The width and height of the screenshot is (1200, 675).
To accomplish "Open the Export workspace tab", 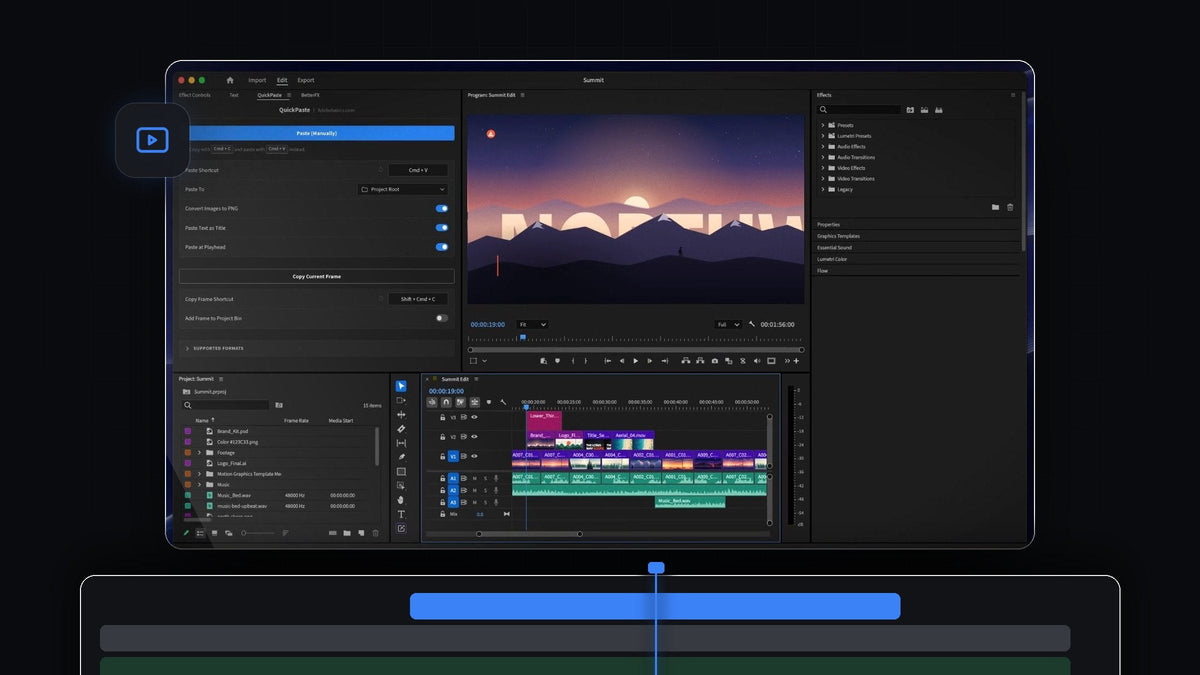I will coord(306,80).
